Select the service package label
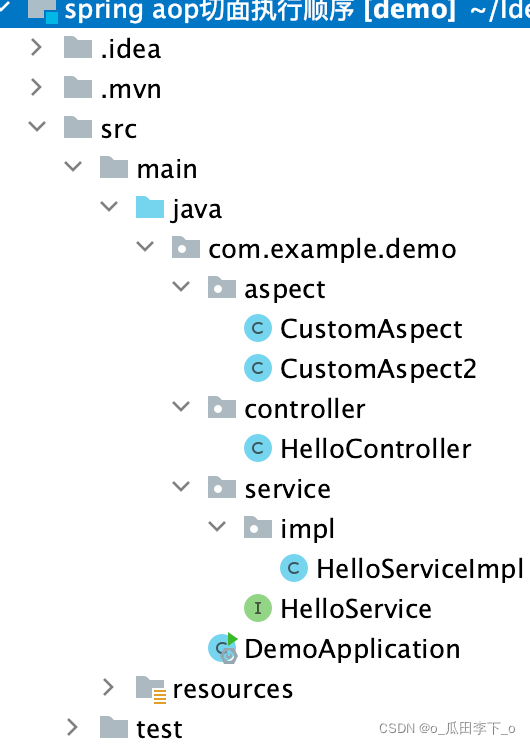 [x=288, y=489]
